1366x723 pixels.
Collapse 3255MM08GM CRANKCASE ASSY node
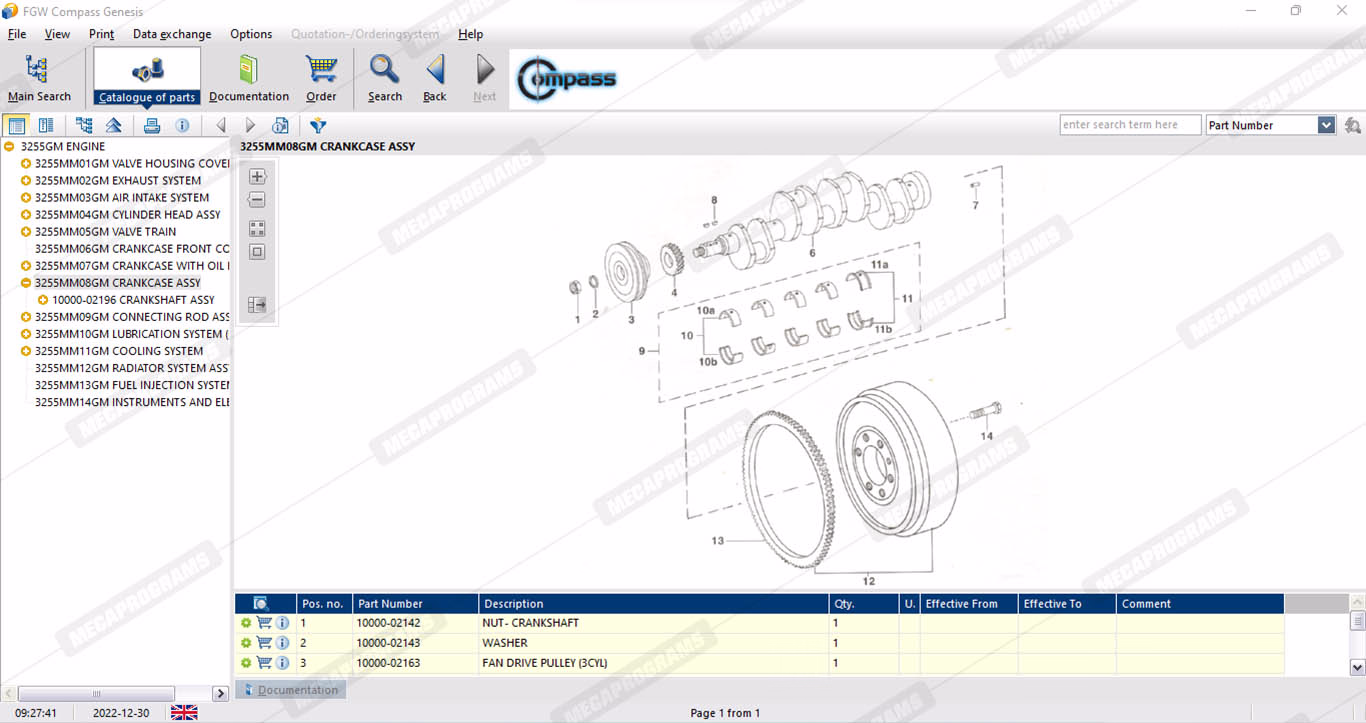[x=26, y=283]
